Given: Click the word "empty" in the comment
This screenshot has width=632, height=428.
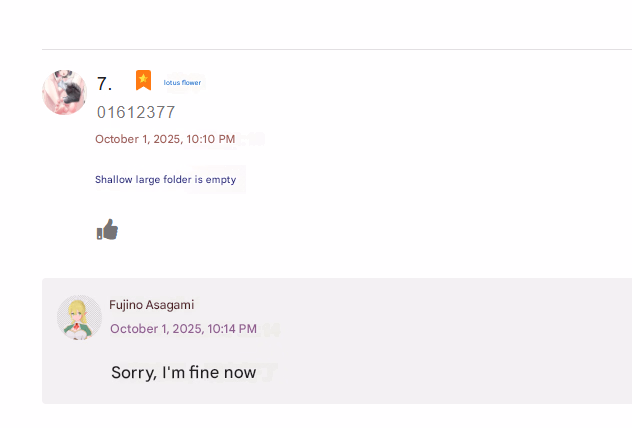Looking at the screenshot, I should (220, 180).
